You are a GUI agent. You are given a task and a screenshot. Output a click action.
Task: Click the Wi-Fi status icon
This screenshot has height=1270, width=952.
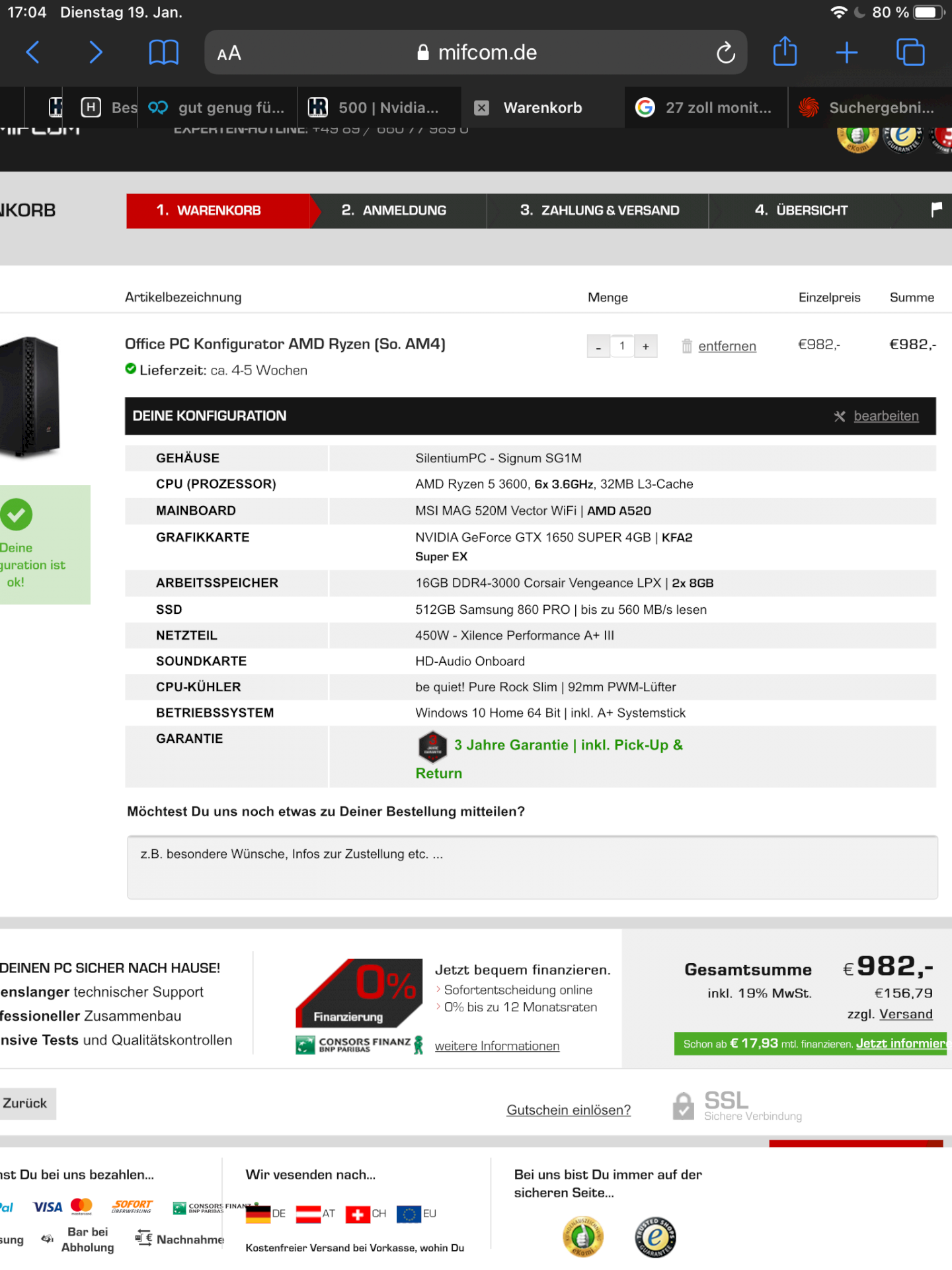point(838,13)
